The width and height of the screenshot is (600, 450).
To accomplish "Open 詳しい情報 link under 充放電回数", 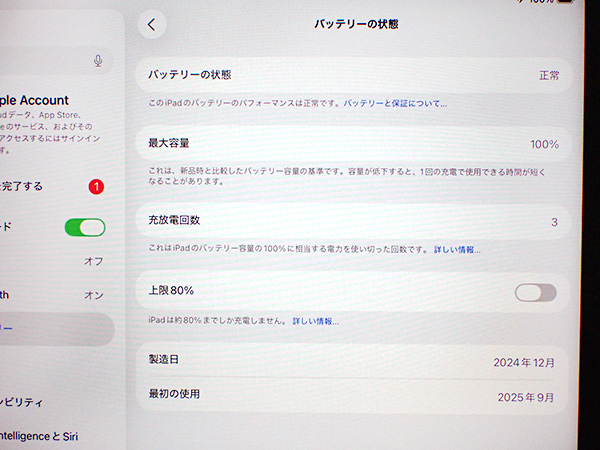I will 456,249.
